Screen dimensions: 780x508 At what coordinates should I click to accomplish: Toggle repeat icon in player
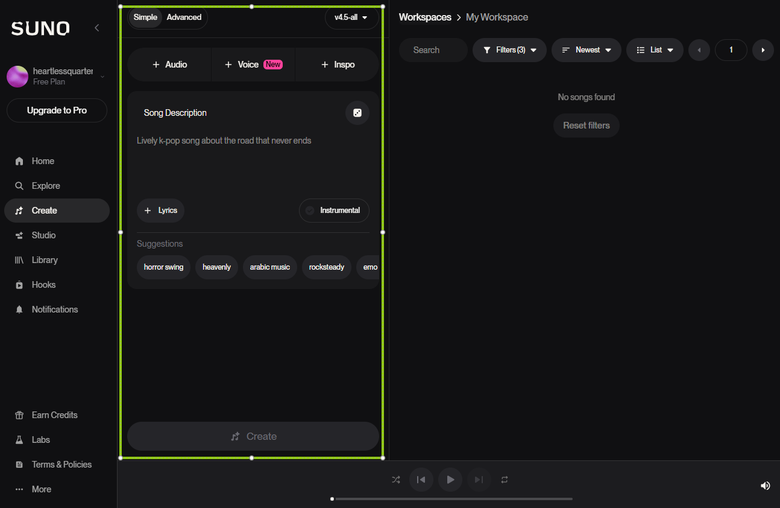coord(504,480)
